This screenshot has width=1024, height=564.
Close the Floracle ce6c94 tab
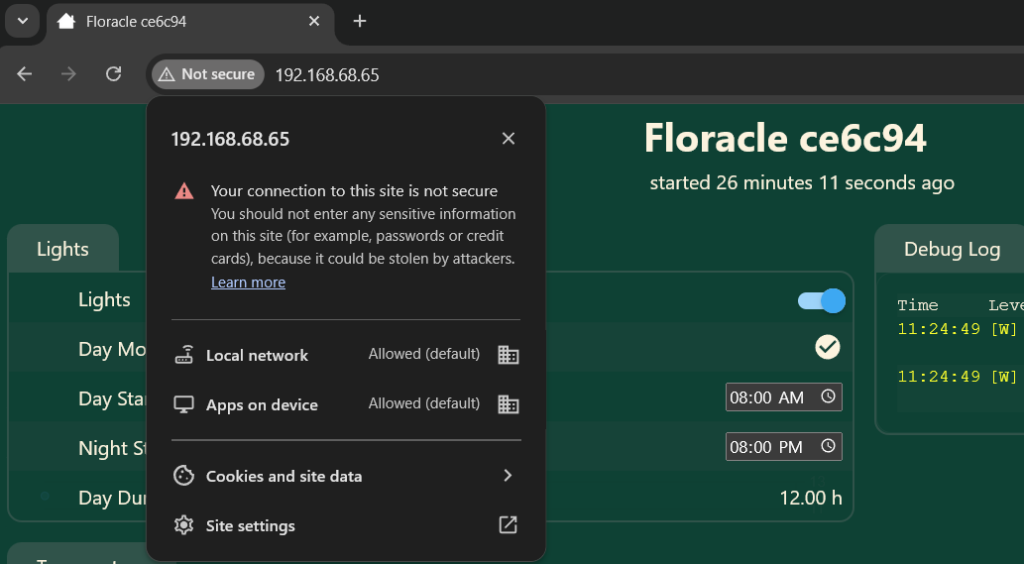(x=314, y=22)
